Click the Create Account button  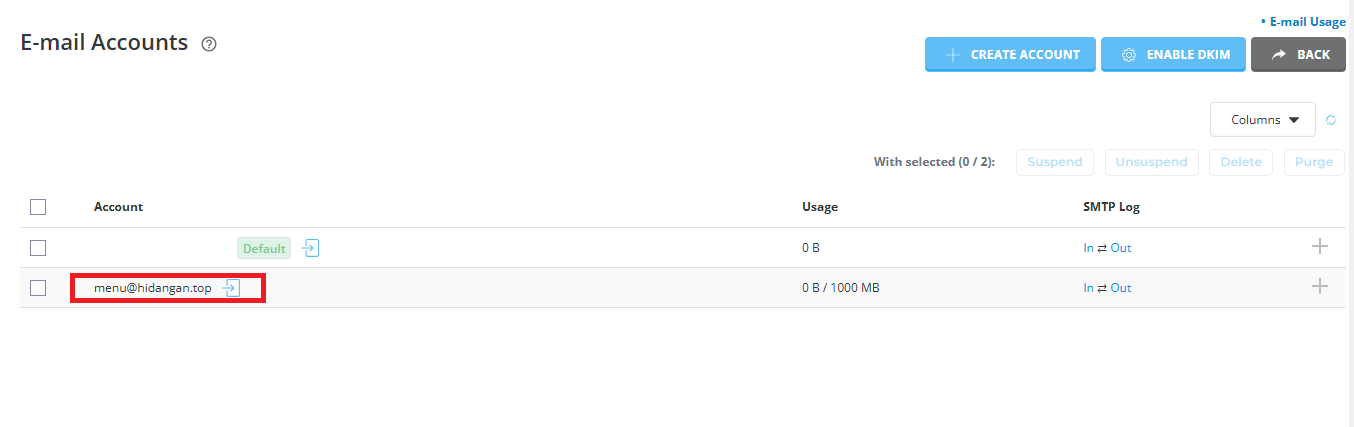click(1010, 55)
